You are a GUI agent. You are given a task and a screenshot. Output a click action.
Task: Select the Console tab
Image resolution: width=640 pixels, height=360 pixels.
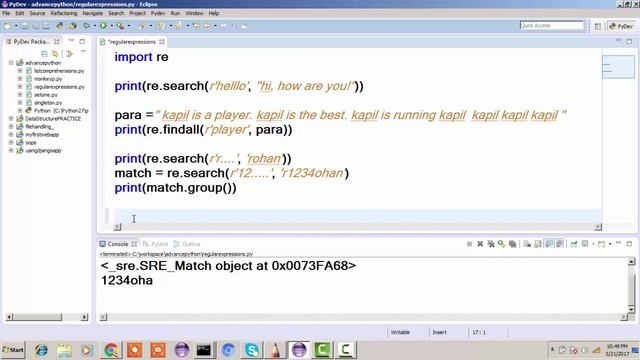click(x=118, y=244)
